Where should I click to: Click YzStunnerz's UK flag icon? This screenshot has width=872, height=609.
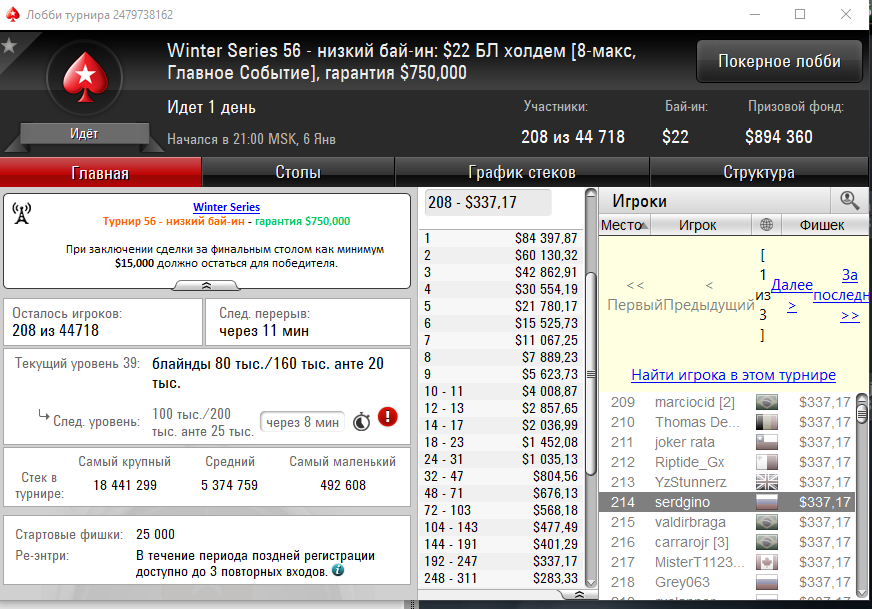(767, 482)
